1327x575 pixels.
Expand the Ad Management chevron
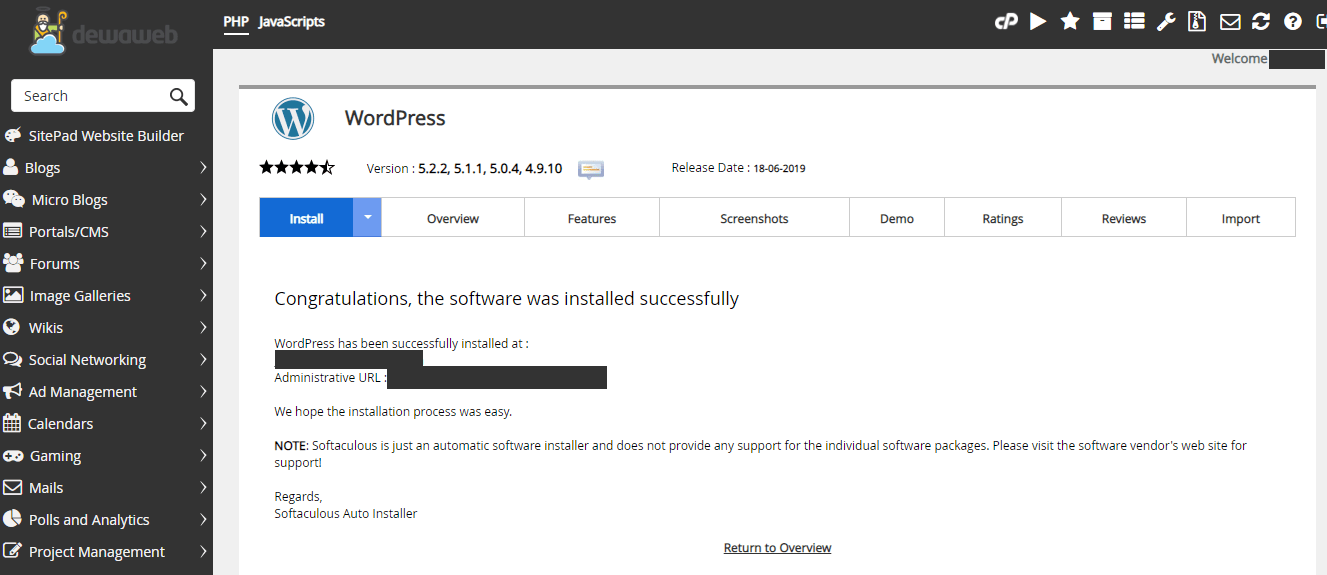pyautogui.click(x=203, y=391)
